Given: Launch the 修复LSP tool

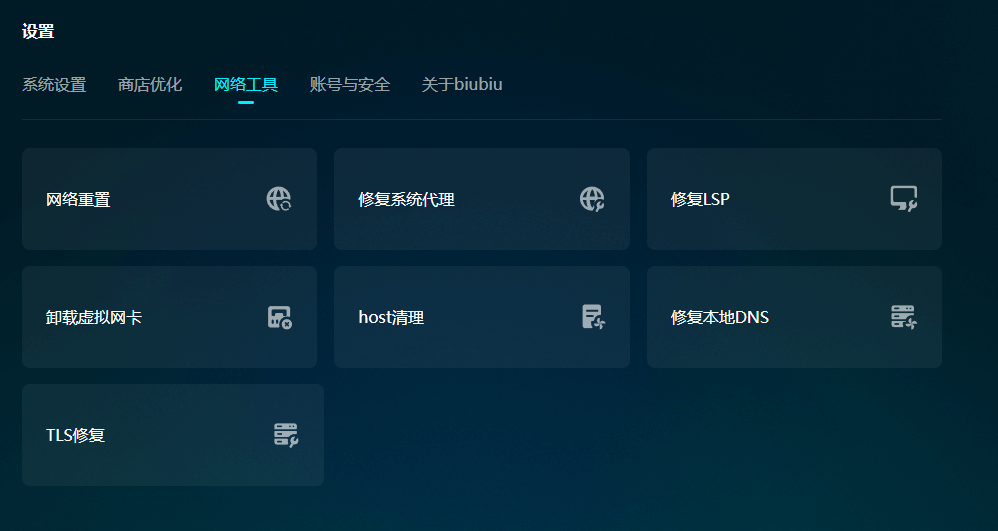Looking at the screenshot, I should tap(794, 199).
